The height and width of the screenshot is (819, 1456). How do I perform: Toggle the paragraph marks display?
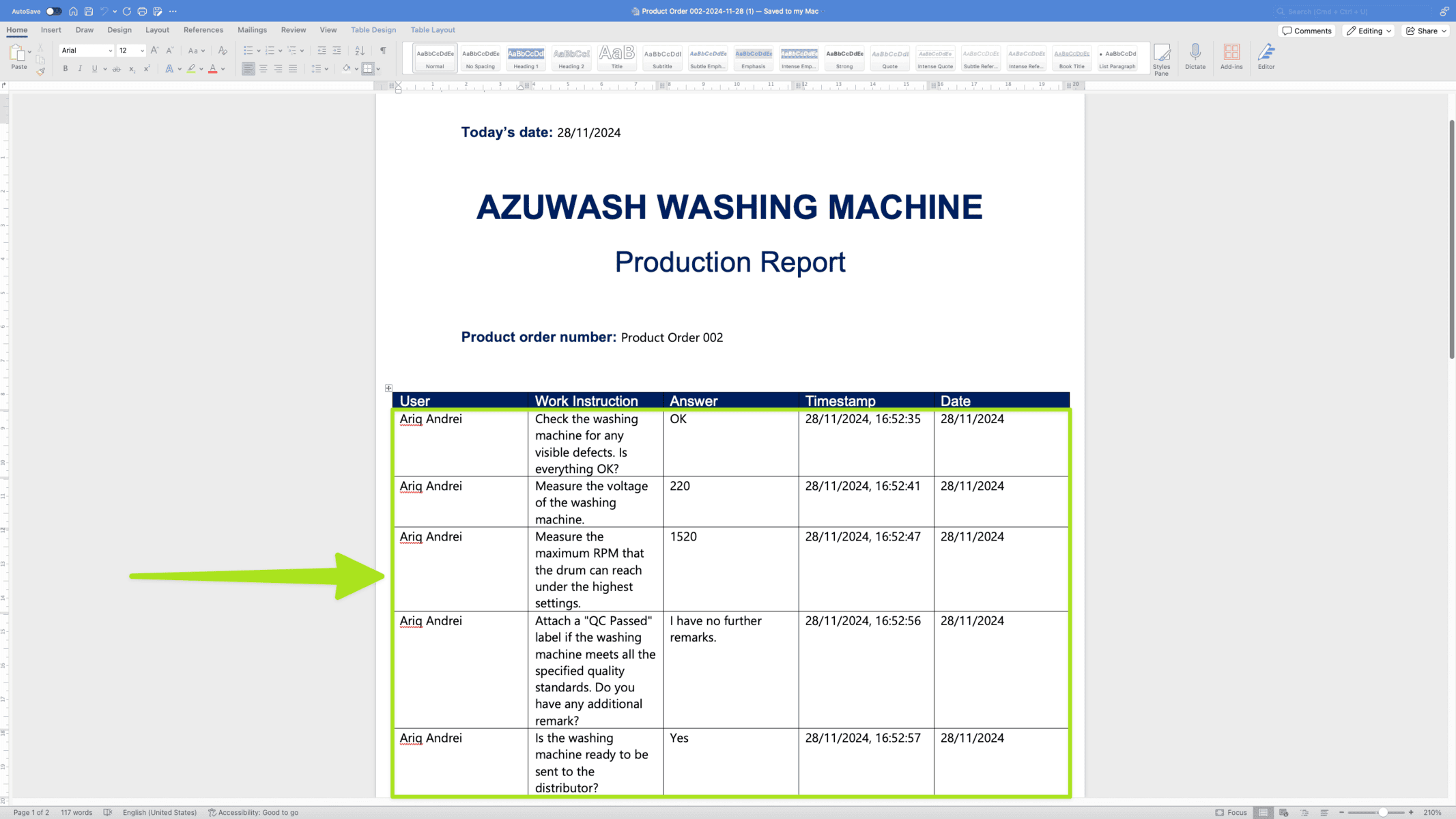[383, 51]
